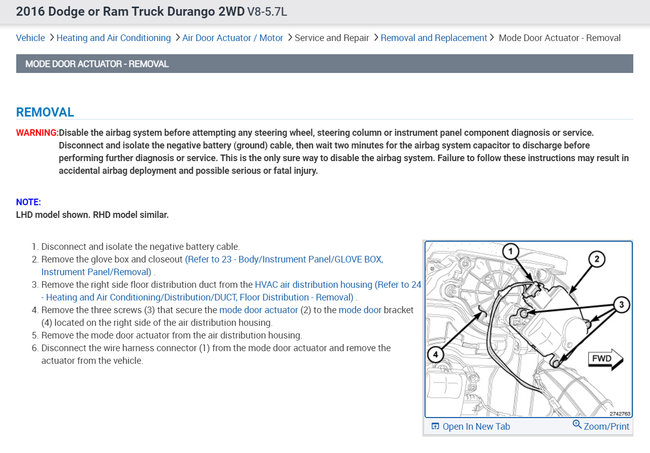This screenshot has width=650, height=453.
Task: Click step 5 Remove the mode door actuator
Action: [x=171, y=335]
